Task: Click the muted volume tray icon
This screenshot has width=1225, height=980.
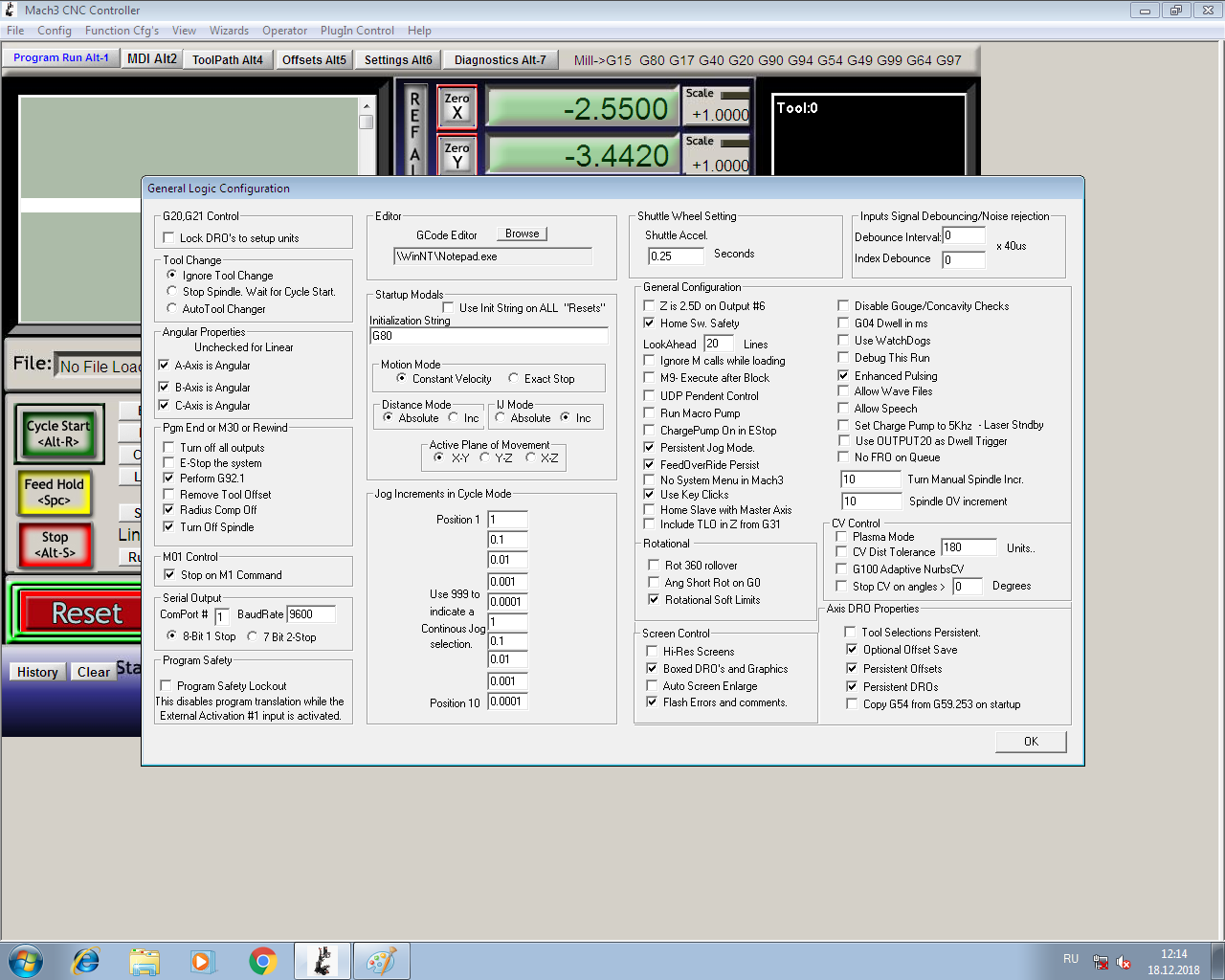Action: [1124, 962]
